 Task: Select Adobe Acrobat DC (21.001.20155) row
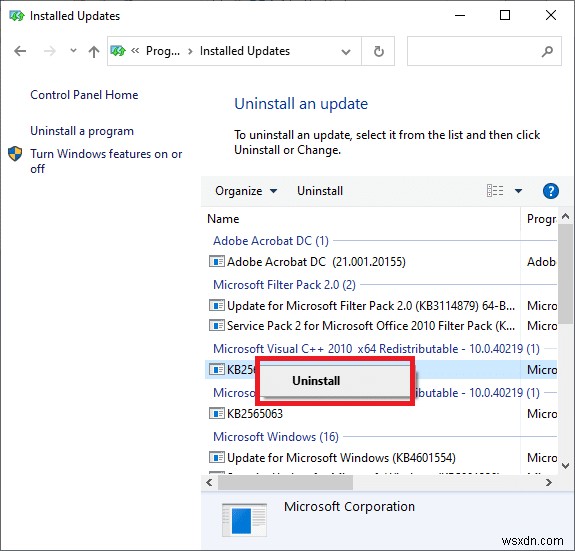(x=316, y=262)
